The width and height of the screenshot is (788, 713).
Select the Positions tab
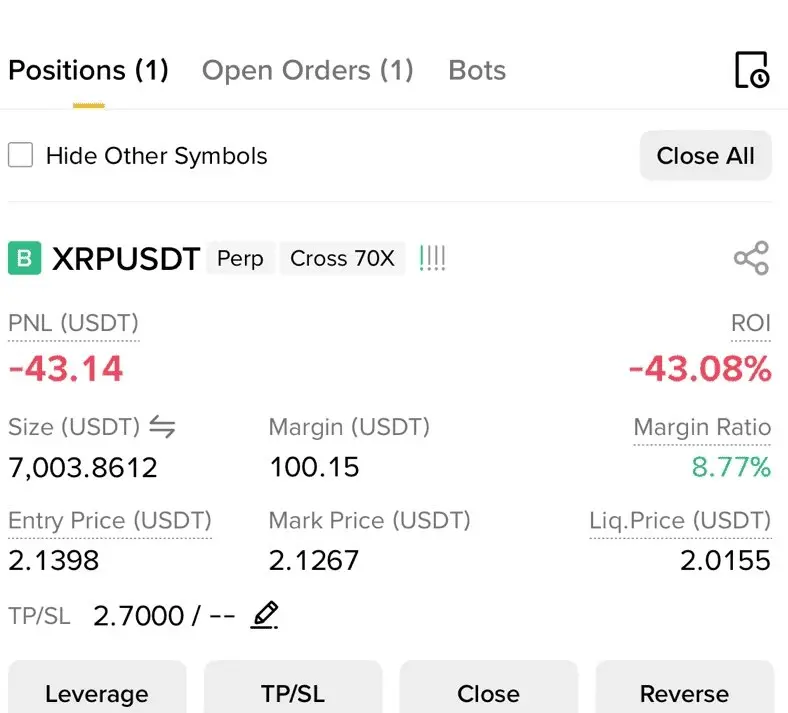[x=88, y=70]
